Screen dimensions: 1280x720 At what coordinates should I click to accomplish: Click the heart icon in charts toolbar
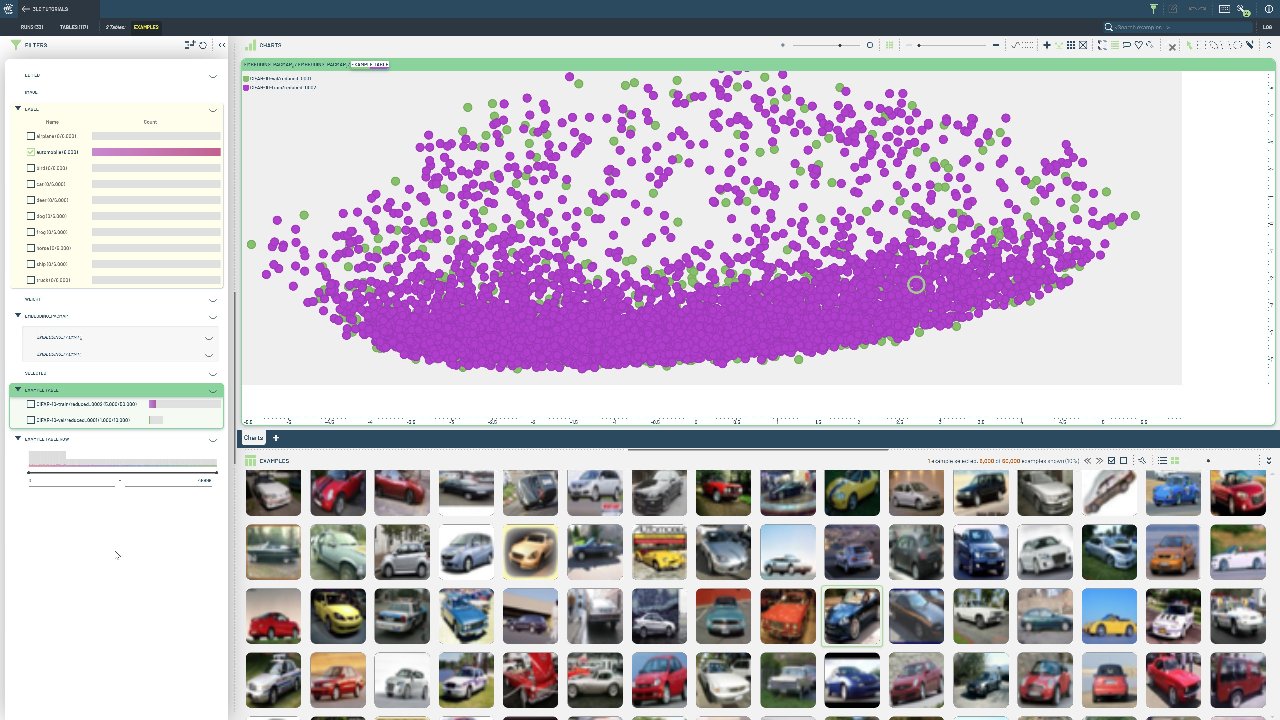(1138, 45)
